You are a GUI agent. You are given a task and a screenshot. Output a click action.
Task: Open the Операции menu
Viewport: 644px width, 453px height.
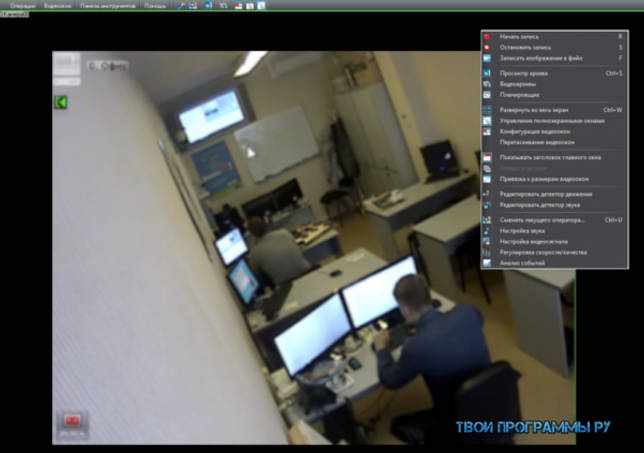pos(22,6)
